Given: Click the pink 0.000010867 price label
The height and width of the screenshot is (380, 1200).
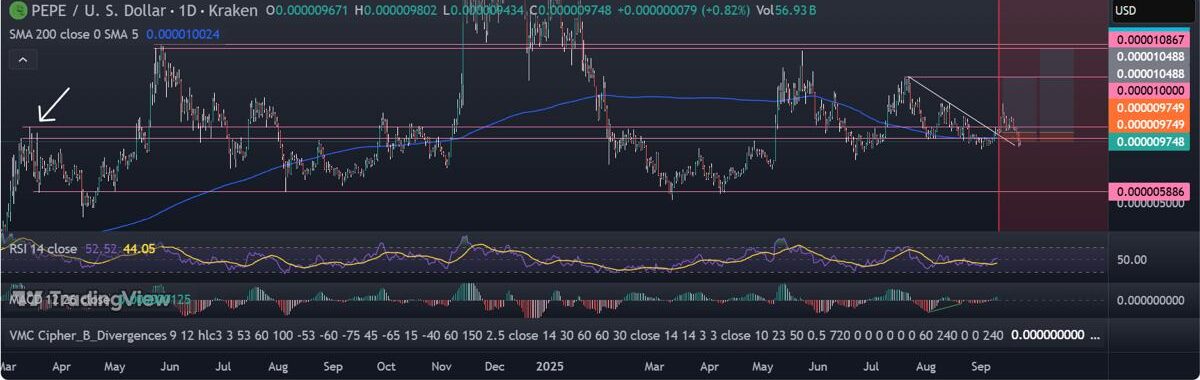Looking at the screenshot, I should 1152,39.
